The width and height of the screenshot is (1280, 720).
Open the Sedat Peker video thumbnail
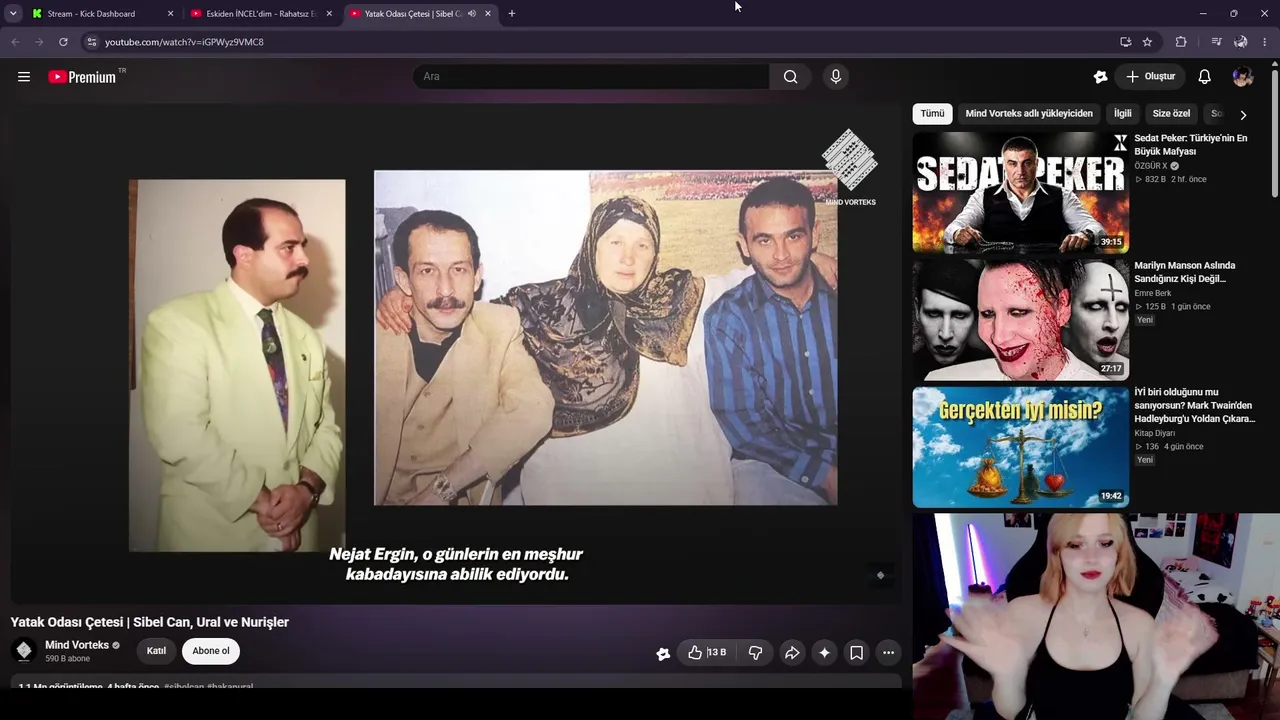pos(1020,192)
